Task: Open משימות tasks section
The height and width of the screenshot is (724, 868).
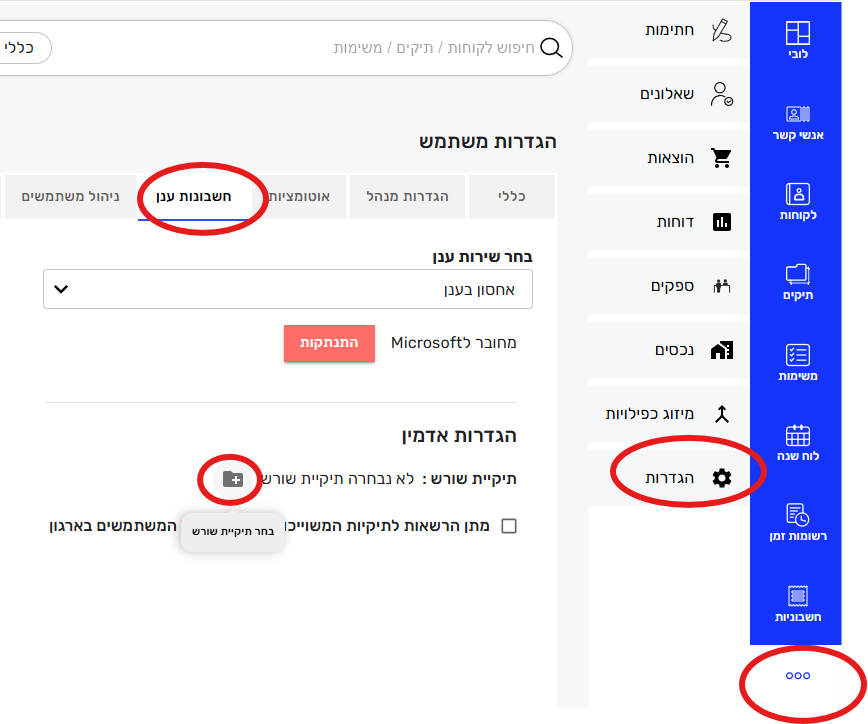Action: click(x=797, y=363)
